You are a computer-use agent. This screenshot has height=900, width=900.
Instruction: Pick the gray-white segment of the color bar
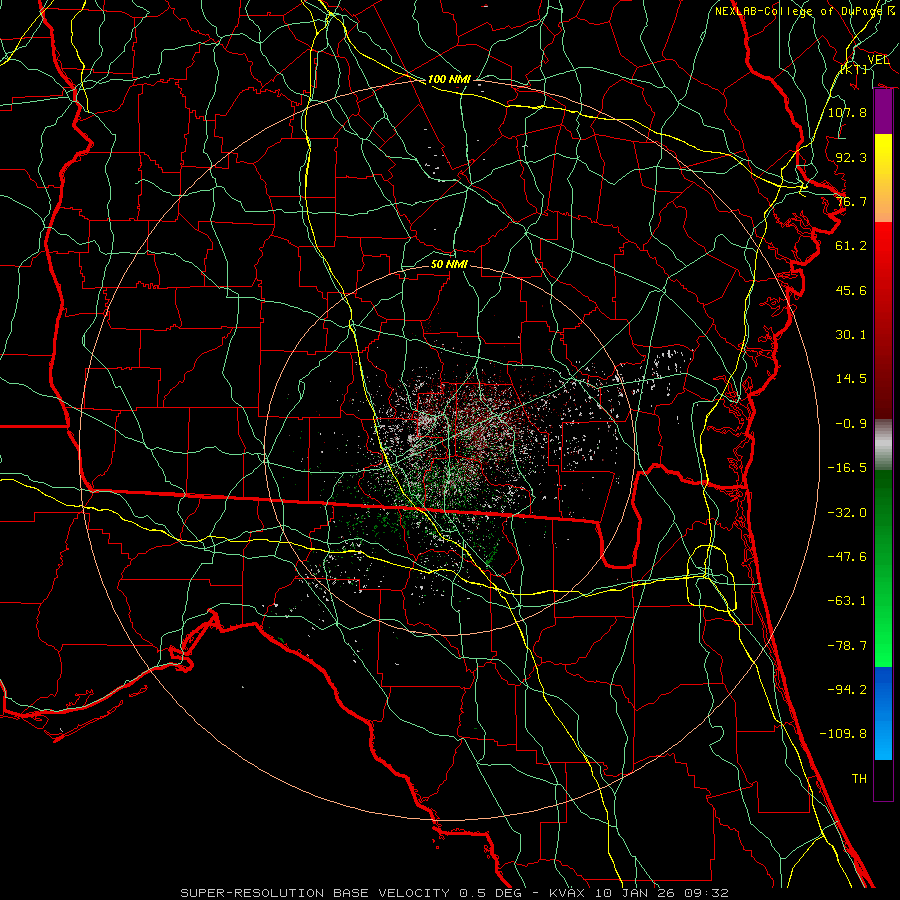click(883, 445)
